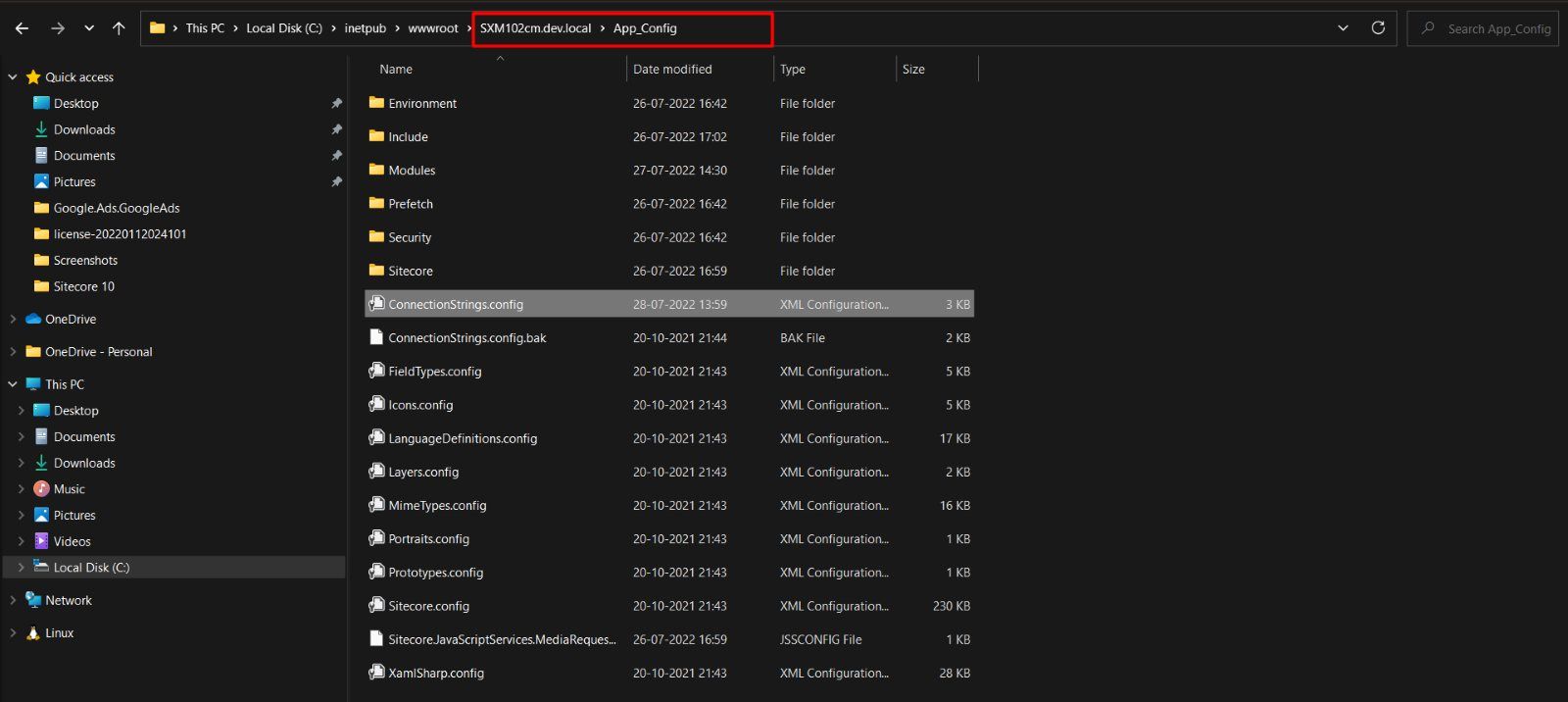Select Portraits.config file name

pyautogui.click(x=428, y=539)
